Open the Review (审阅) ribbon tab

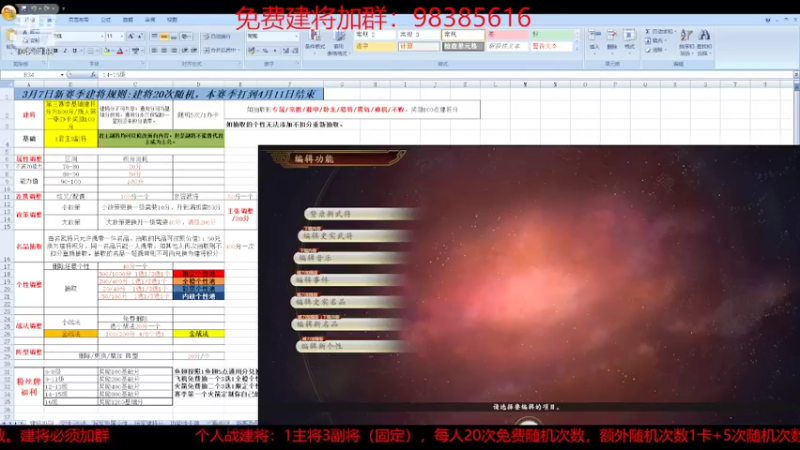pos(150,20)
